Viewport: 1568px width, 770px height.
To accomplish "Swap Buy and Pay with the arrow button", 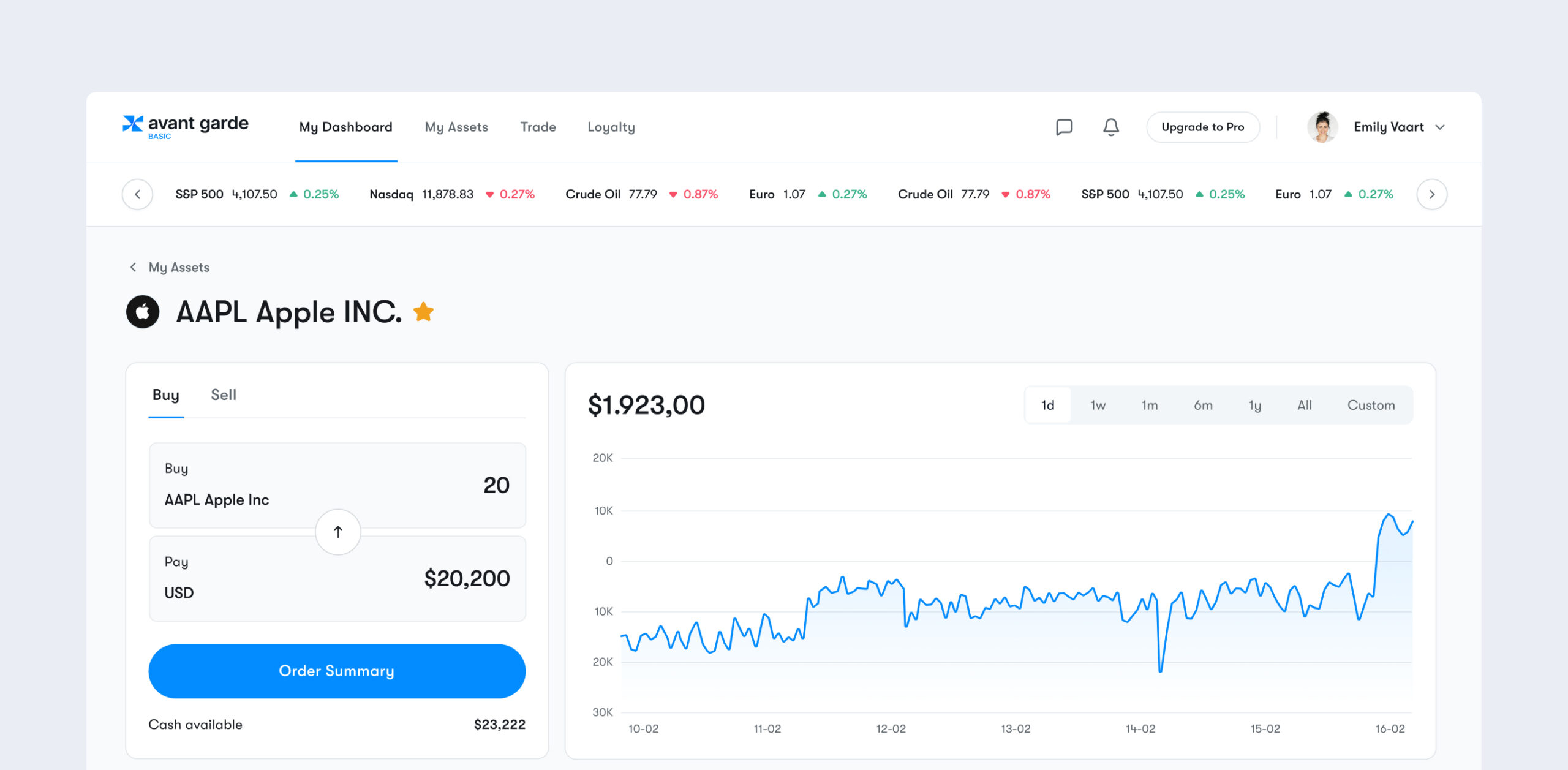I will point(337,532).
